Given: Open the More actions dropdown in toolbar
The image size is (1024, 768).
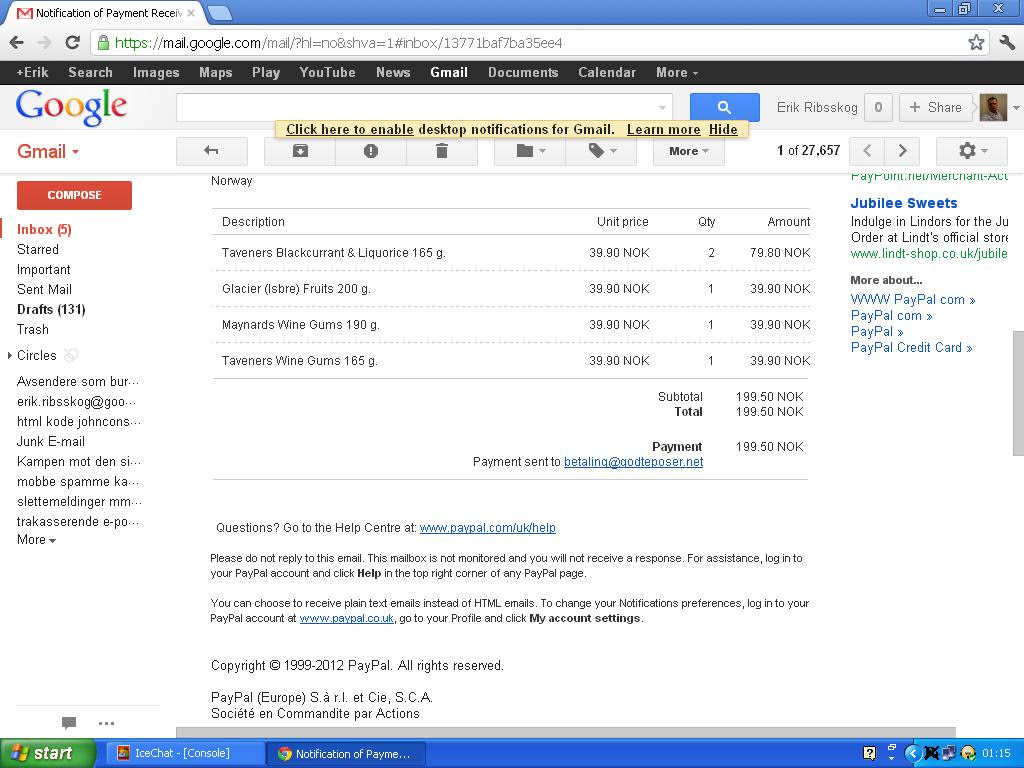Looking at the screenshot, I should click(x=688, y=151).
